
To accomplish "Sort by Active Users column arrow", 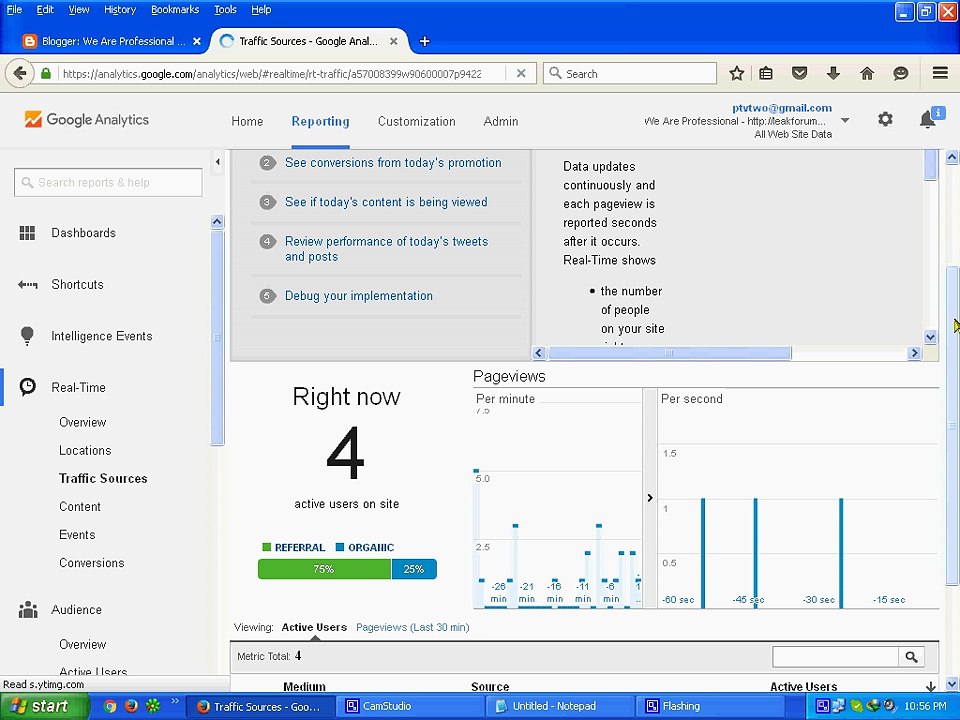I will click(931, 686).
